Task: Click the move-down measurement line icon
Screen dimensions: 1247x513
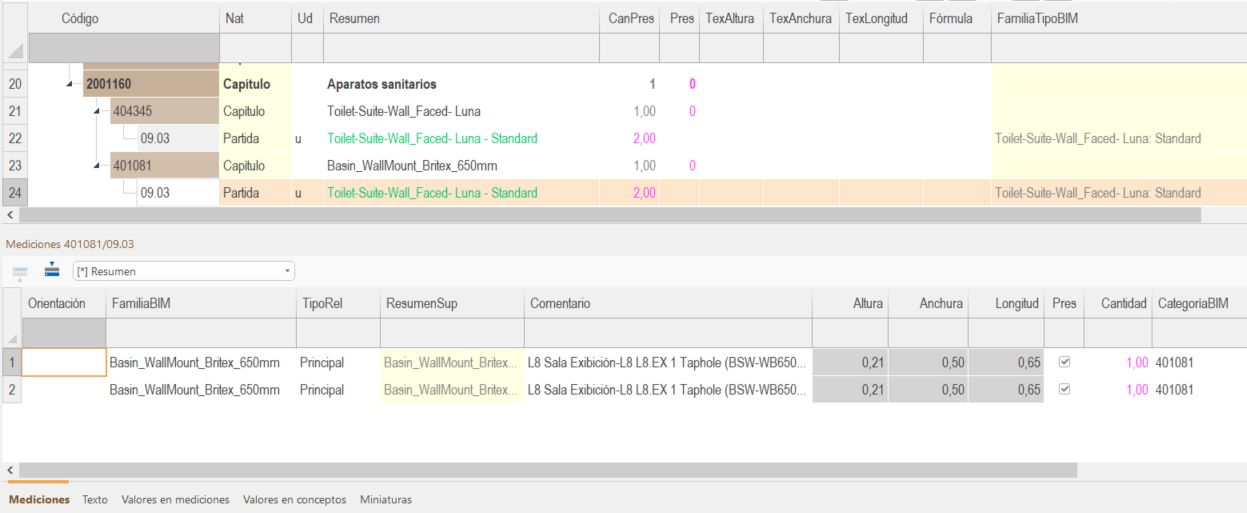Action: tap(52, 270)
